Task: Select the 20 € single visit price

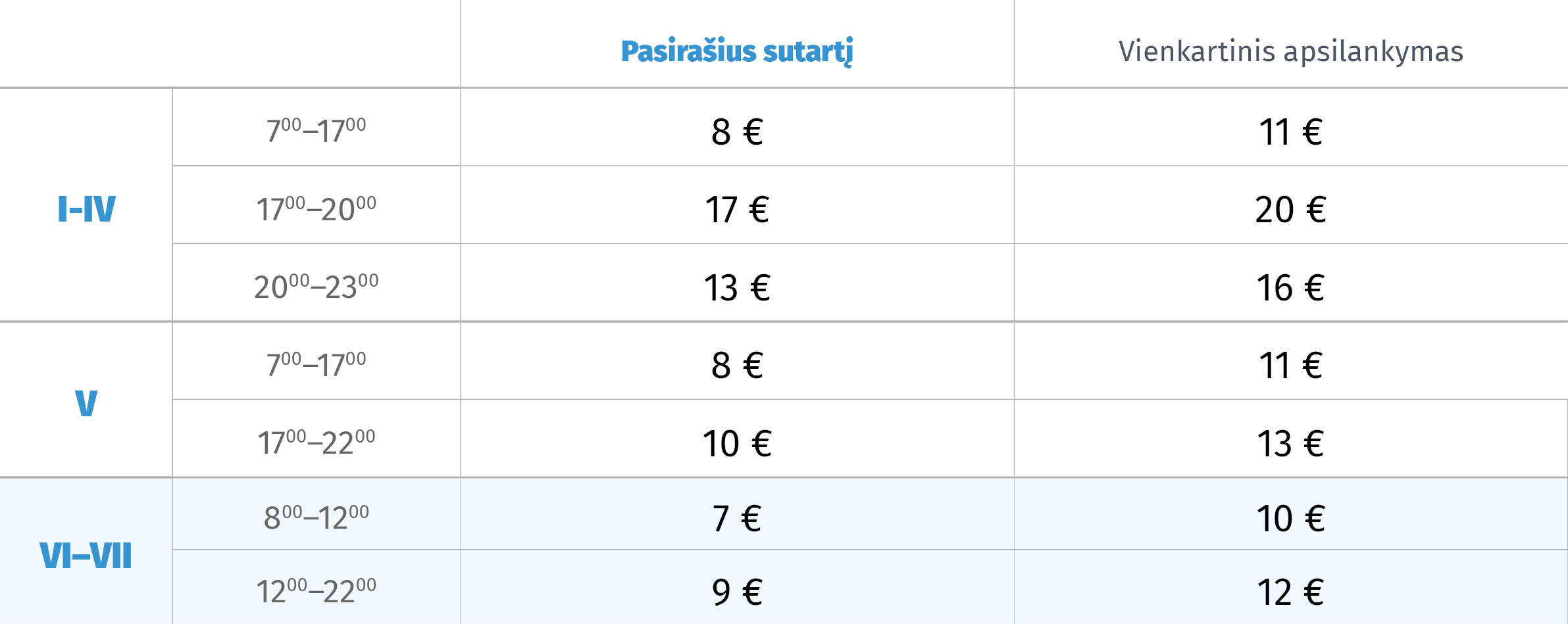Action: coord(1291,210)
